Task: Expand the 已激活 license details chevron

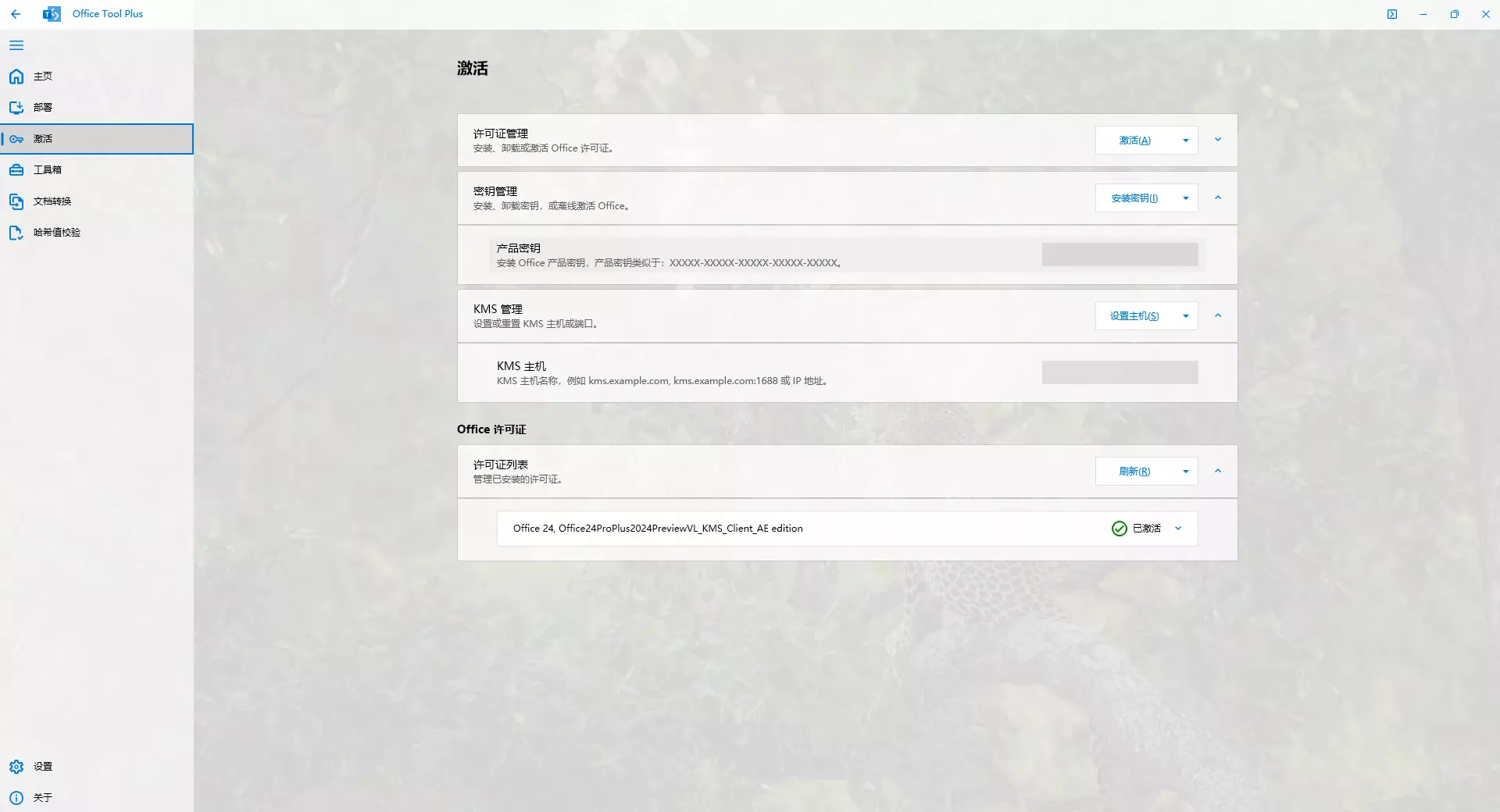Action: (1178, 529)
